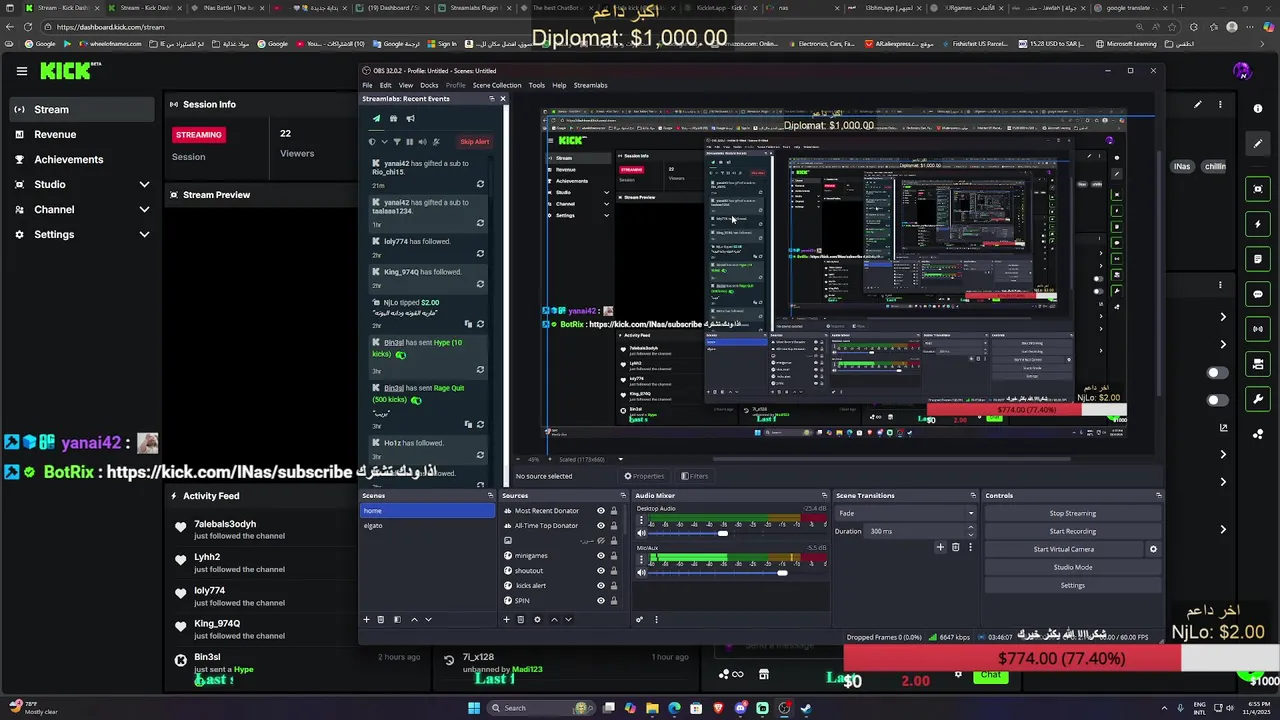Add a new scene in OBS Scenes panel

[x=366, y=619]
